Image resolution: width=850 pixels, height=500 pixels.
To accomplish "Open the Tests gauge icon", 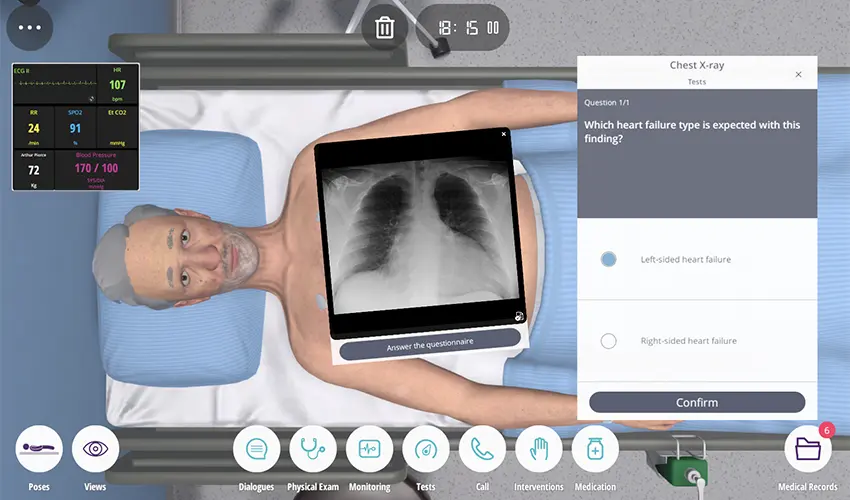I will [426, 449].
